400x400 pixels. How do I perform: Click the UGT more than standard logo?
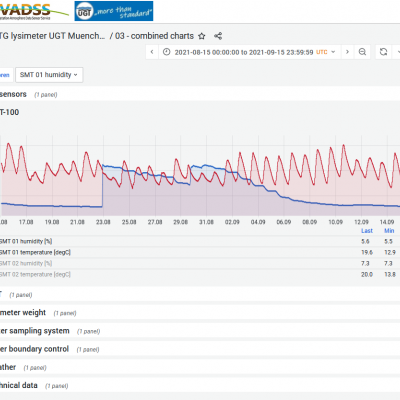coord(114,11)
